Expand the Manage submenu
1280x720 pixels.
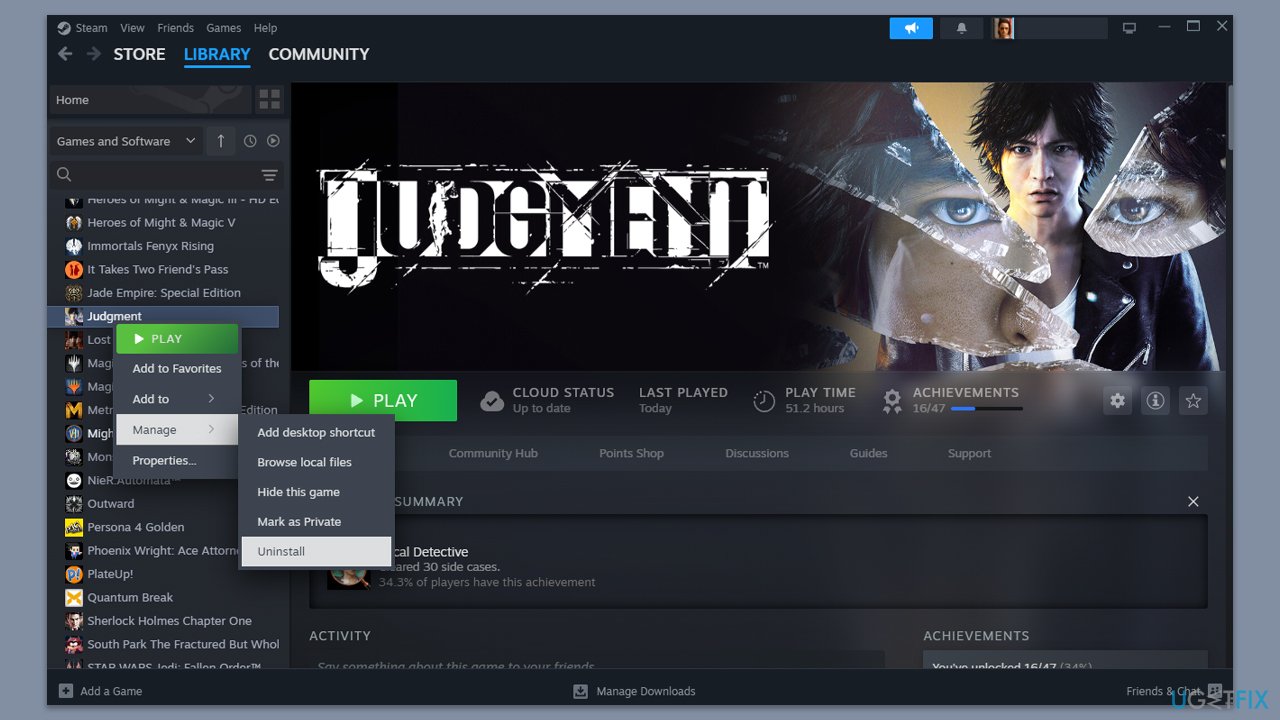177,430
